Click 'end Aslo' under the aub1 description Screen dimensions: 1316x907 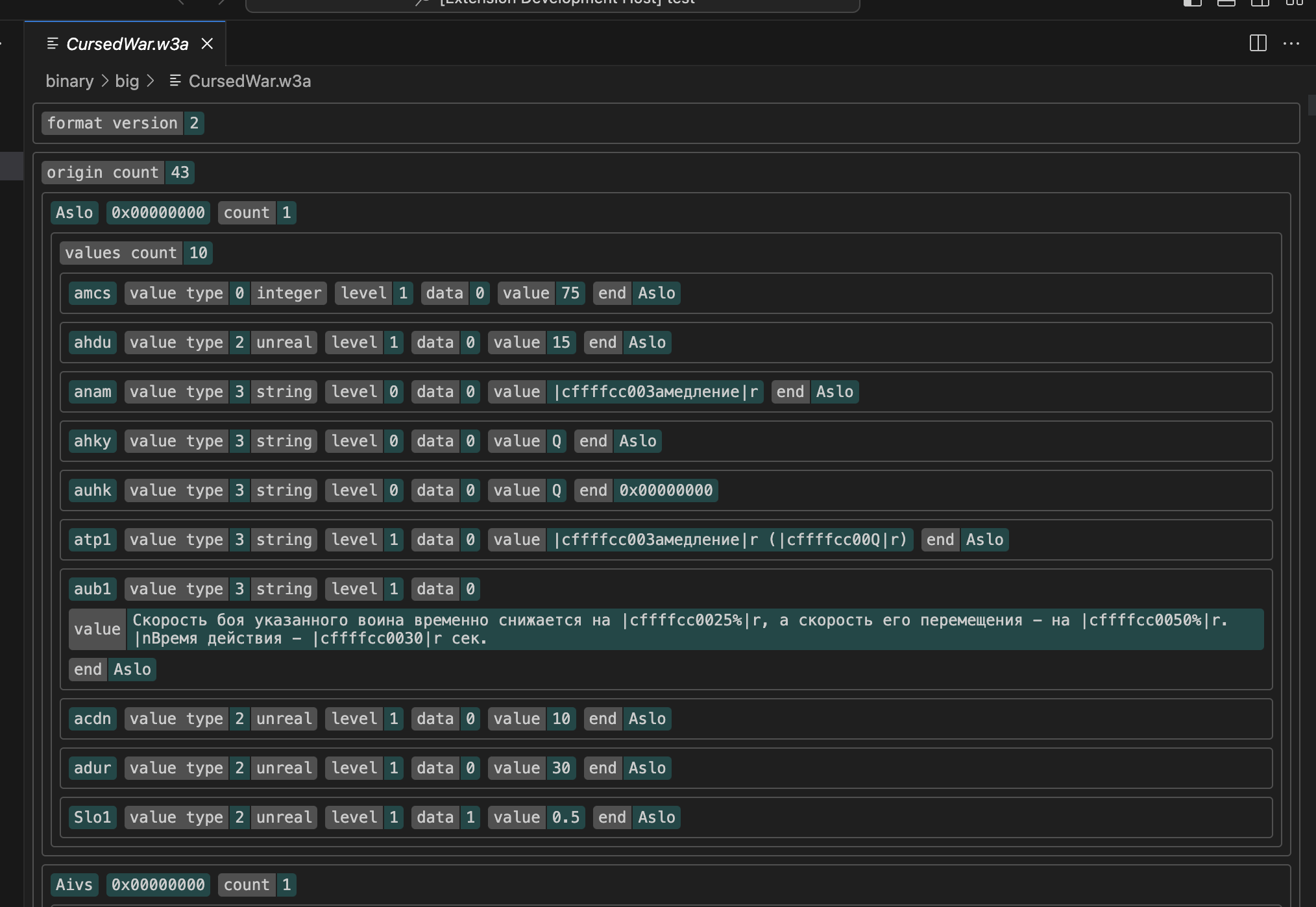(x=112, y=670)
